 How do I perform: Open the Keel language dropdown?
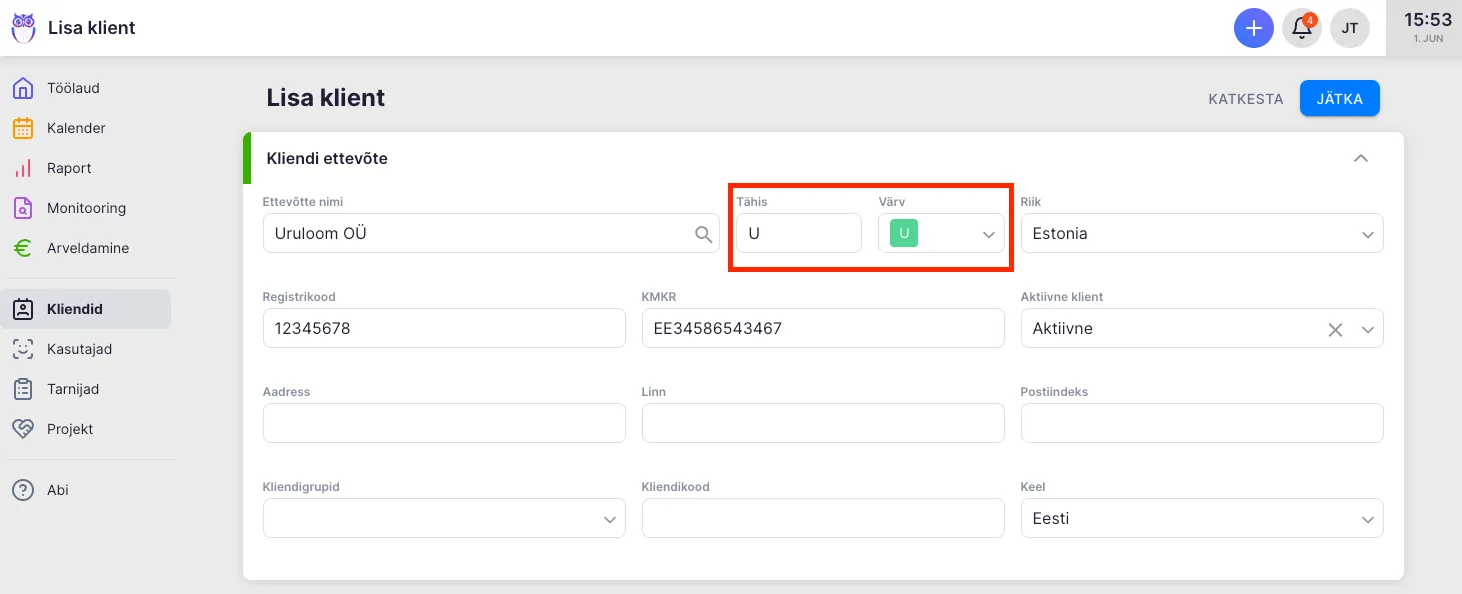[1367, 519]
